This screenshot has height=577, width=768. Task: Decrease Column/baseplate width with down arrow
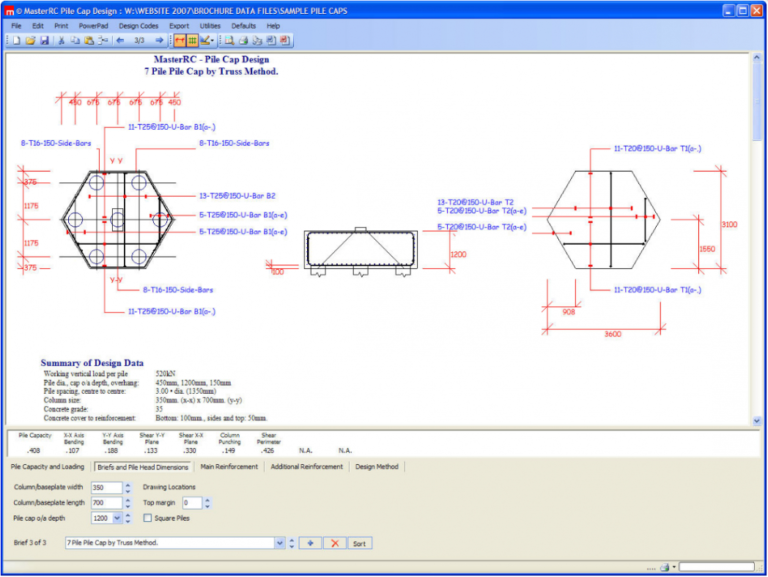(x=128, y=491)
